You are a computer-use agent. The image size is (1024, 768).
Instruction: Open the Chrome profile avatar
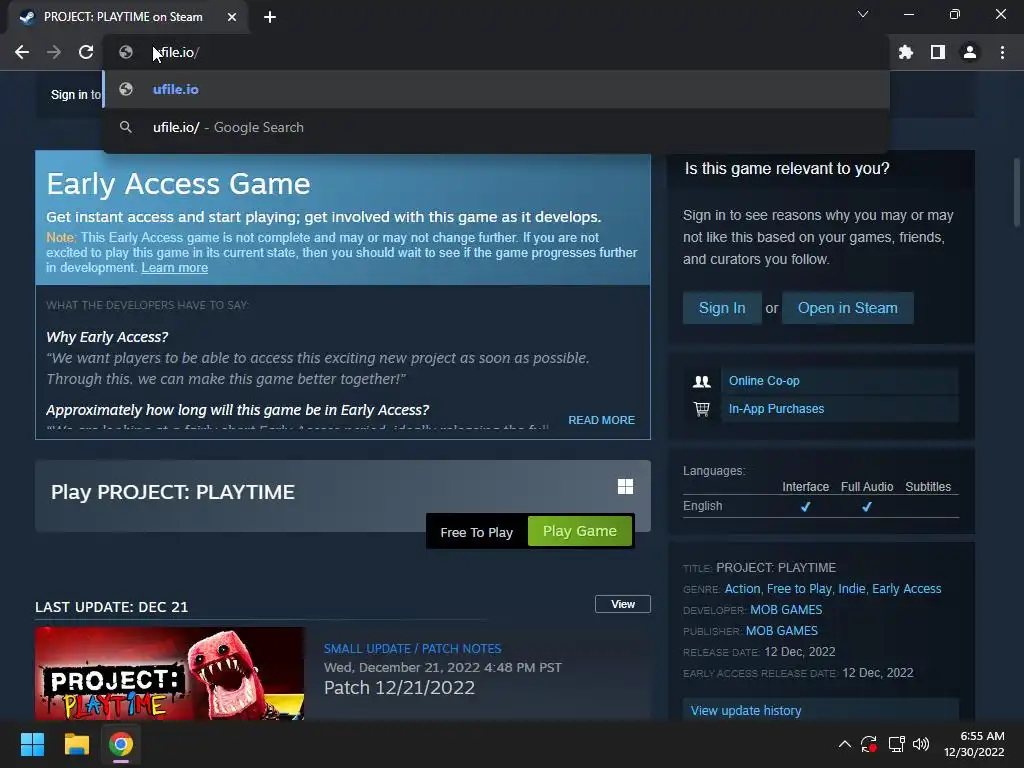[970, 52]
